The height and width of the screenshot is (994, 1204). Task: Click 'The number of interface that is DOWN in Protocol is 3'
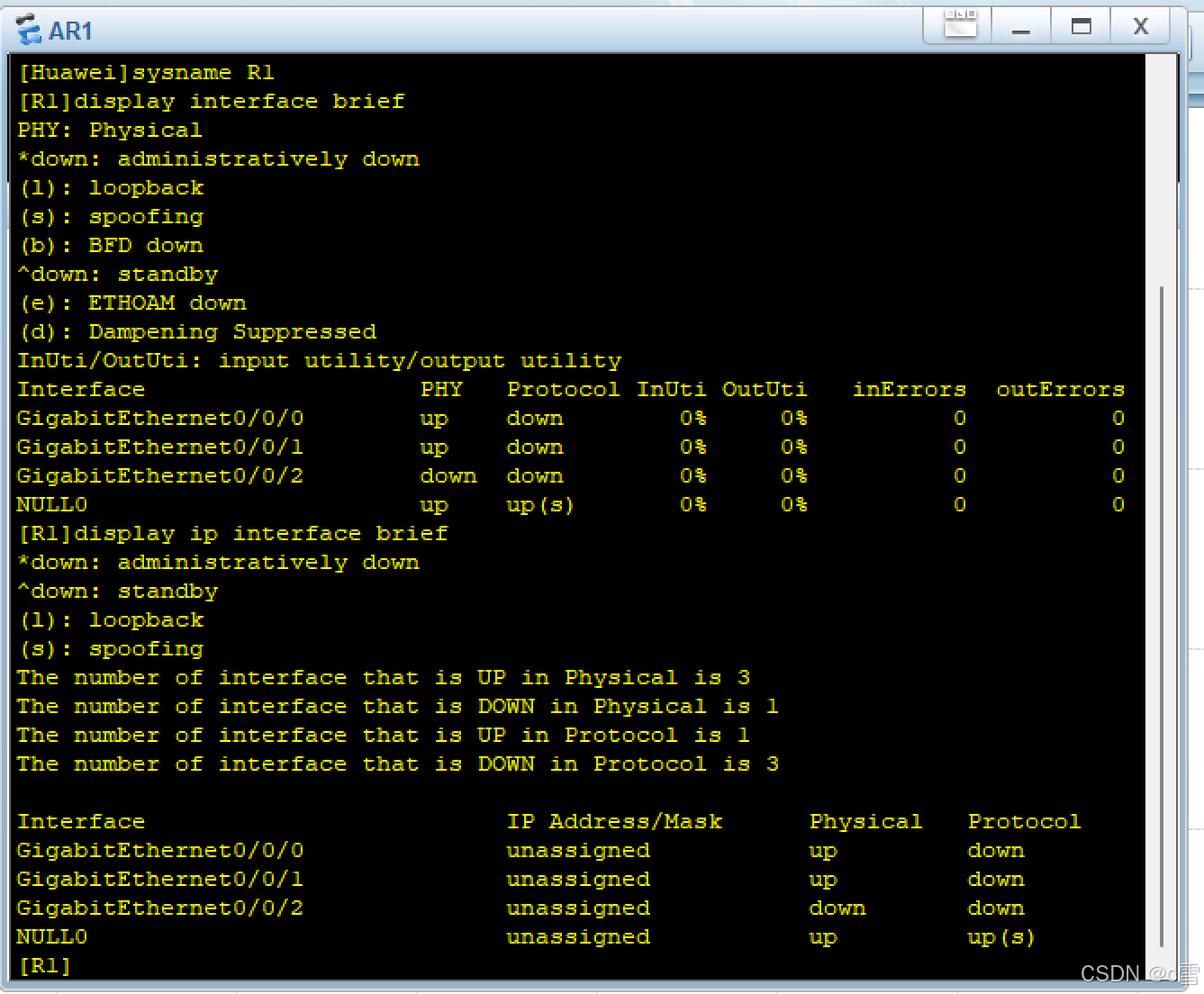point(398,764)
